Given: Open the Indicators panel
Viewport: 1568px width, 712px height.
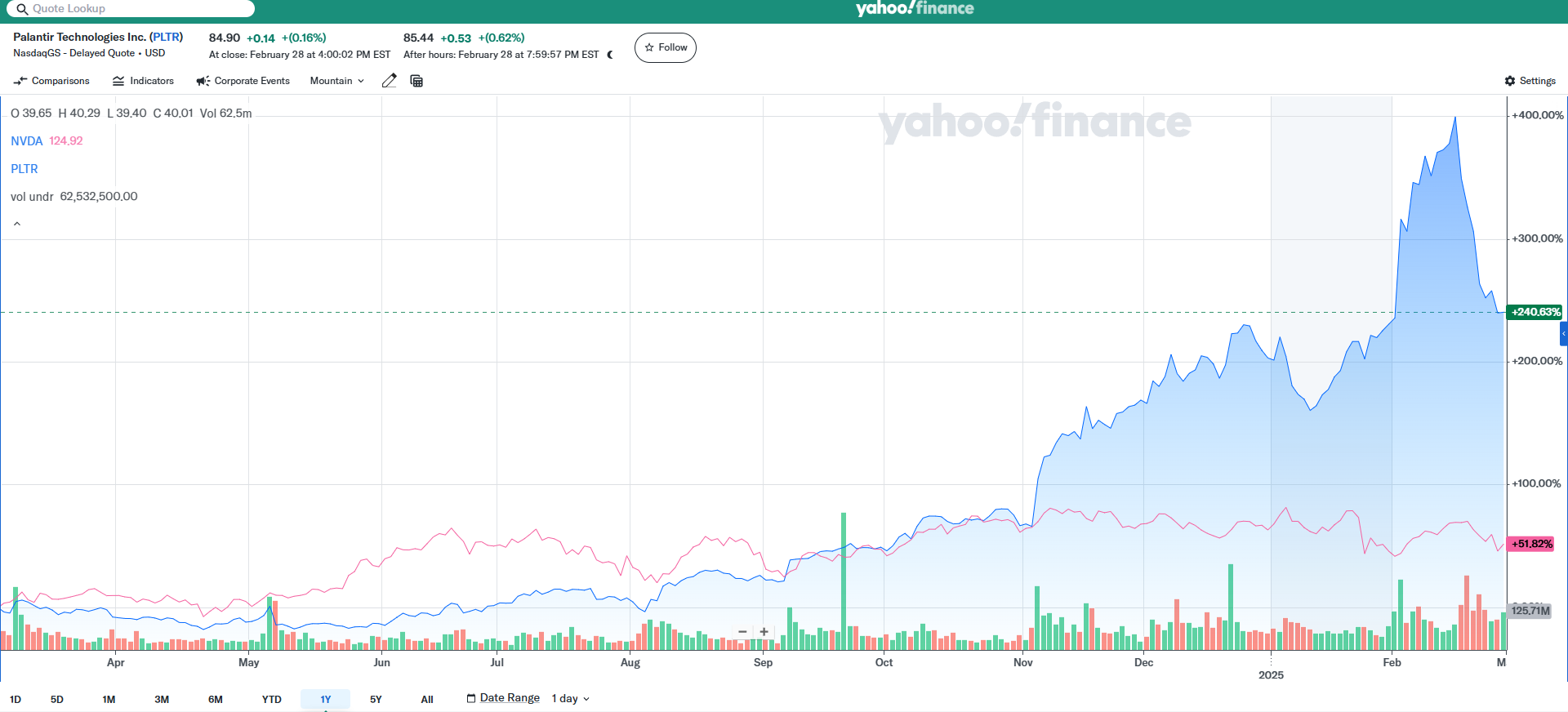Looking at the screenshot, I should 143,81.
